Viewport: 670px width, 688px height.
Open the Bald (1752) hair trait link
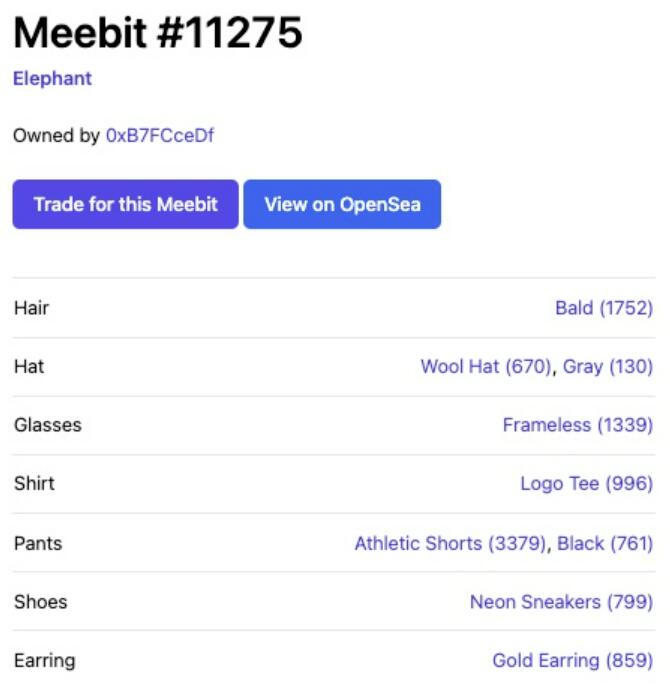603,308
